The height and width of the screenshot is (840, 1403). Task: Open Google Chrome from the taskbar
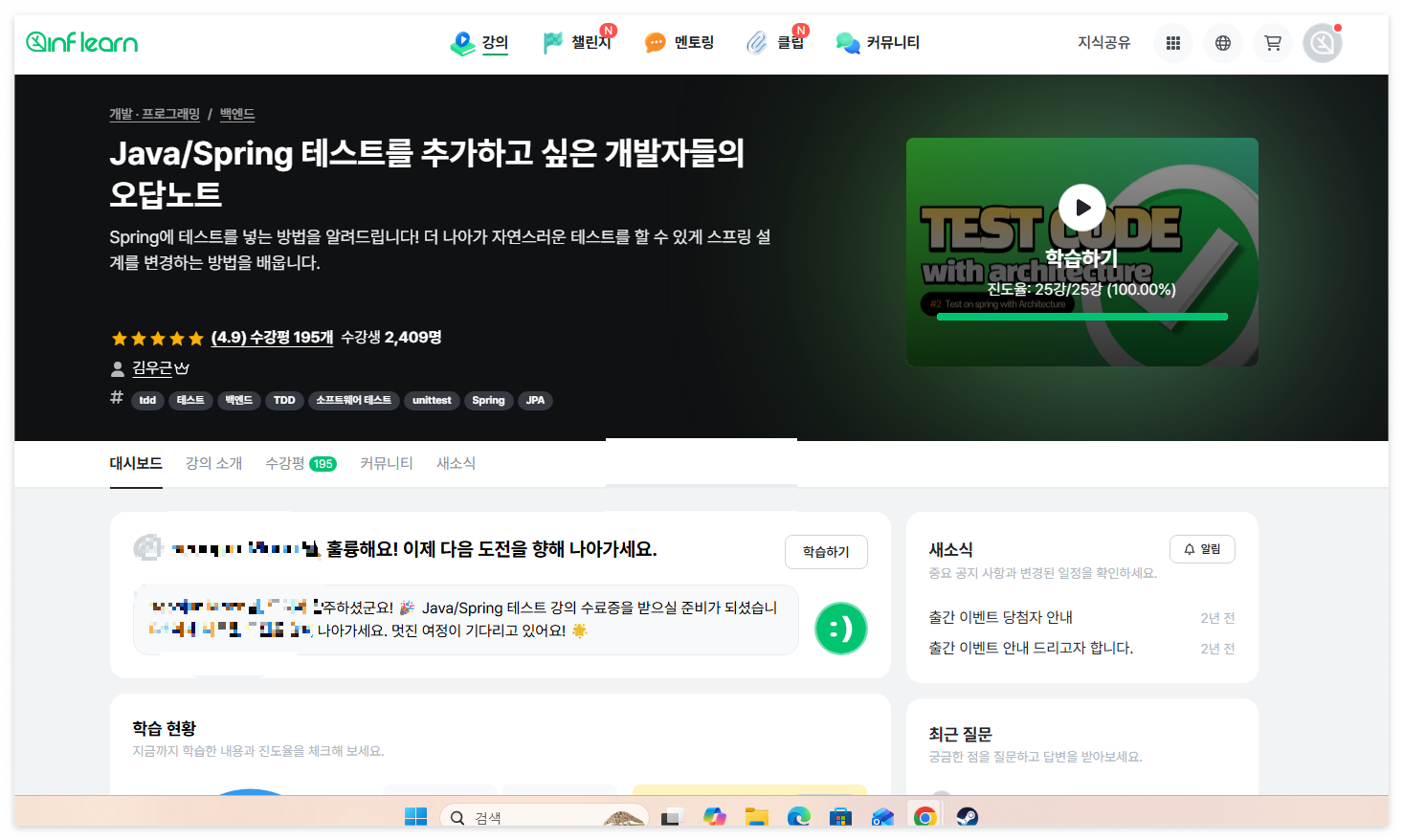point(924,817)
